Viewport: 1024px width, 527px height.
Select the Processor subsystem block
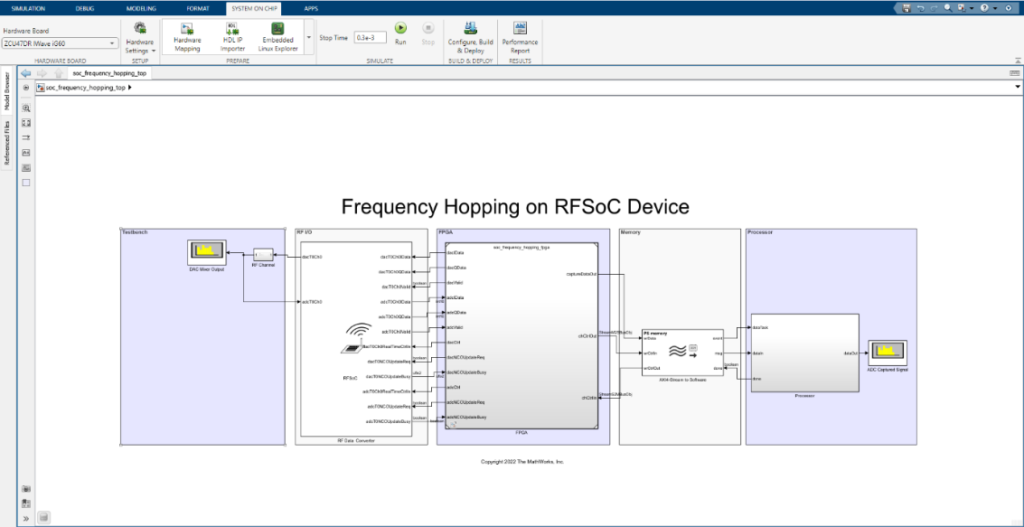pyautogui.click(x=805, y=353)
